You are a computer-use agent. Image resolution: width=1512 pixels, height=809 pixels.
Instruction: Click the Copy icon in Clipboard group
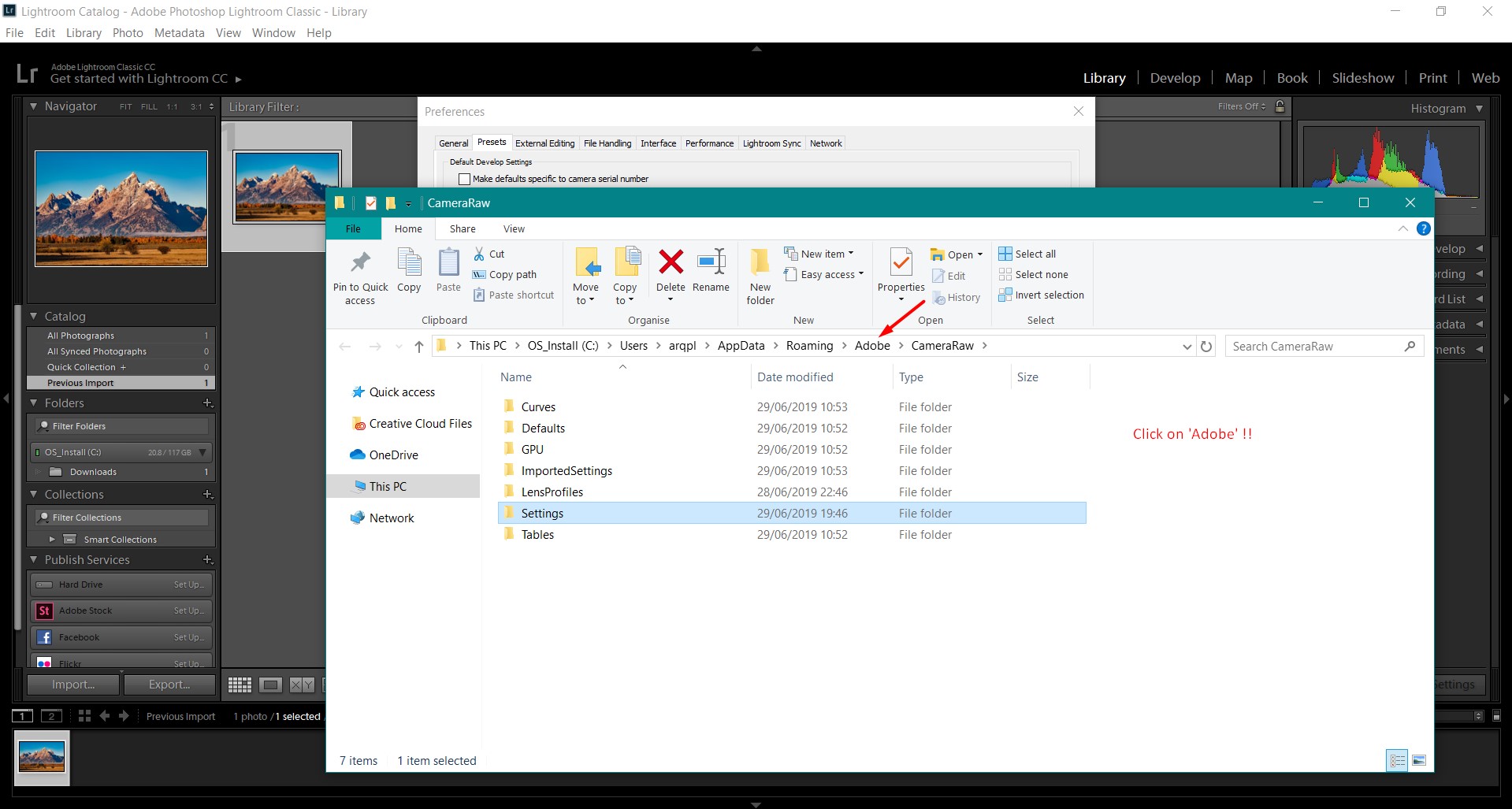[x=409, y=262]
